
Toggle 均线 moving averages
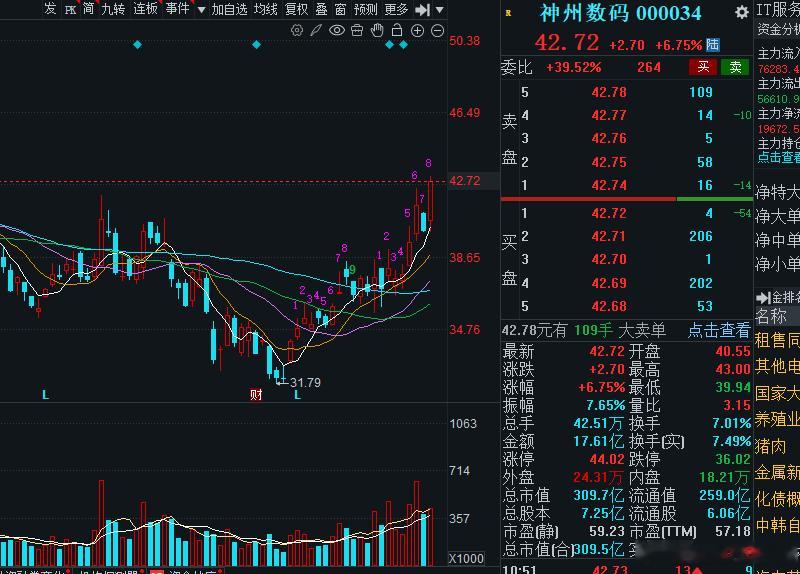point(266,9)
